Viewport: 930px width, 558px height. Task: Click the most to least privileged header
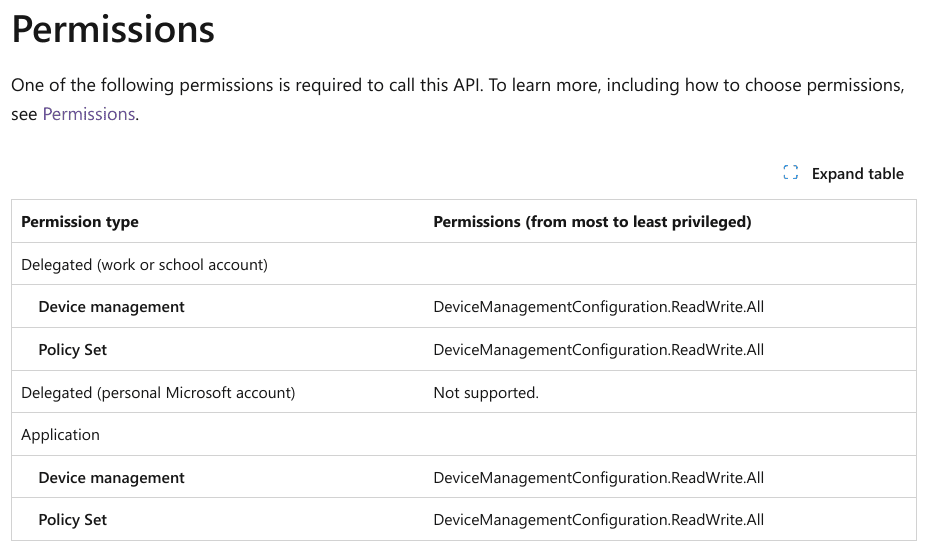(x=592, y=222)
